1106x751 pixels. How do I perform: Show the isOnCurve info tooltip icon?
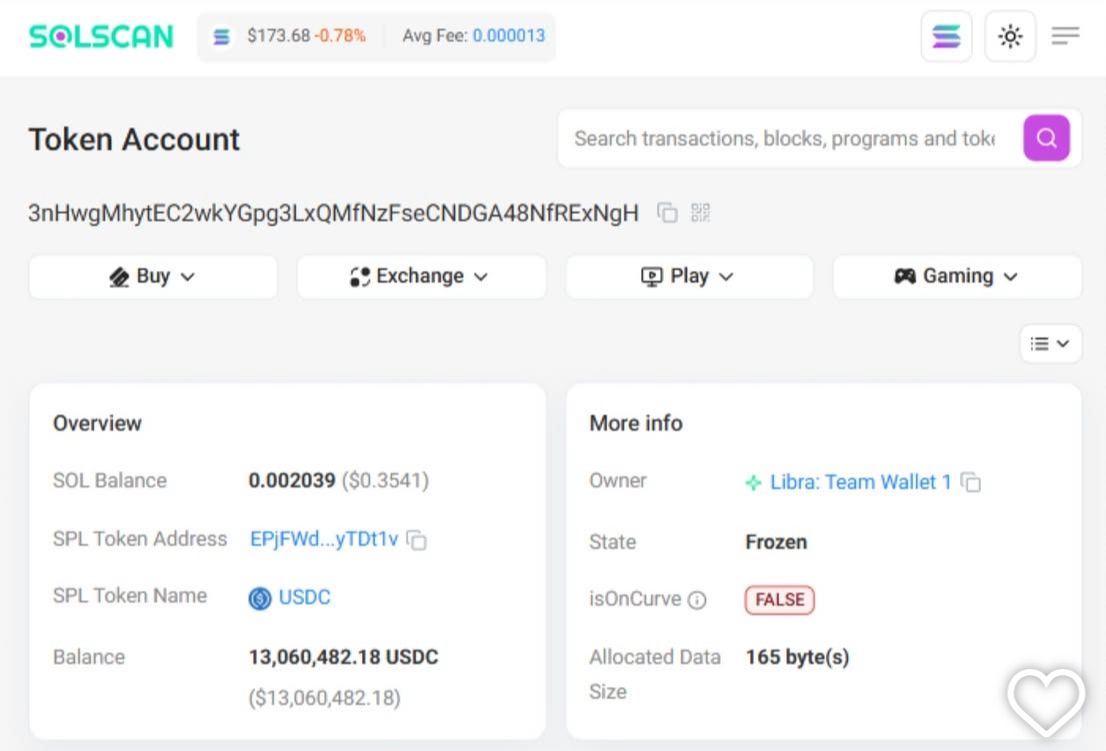point(697,600)
